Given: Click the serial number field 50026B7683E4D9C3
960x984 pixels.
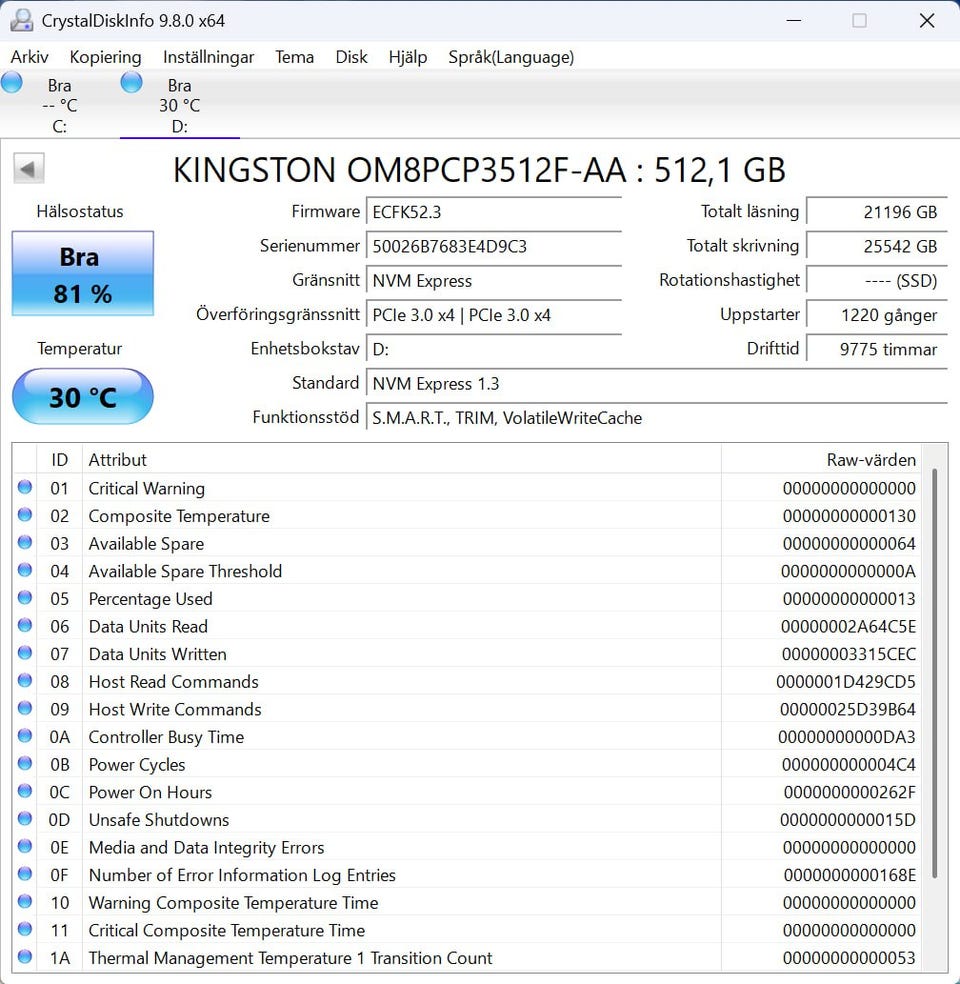Looking at the screenshot, I should coord(494,246).
